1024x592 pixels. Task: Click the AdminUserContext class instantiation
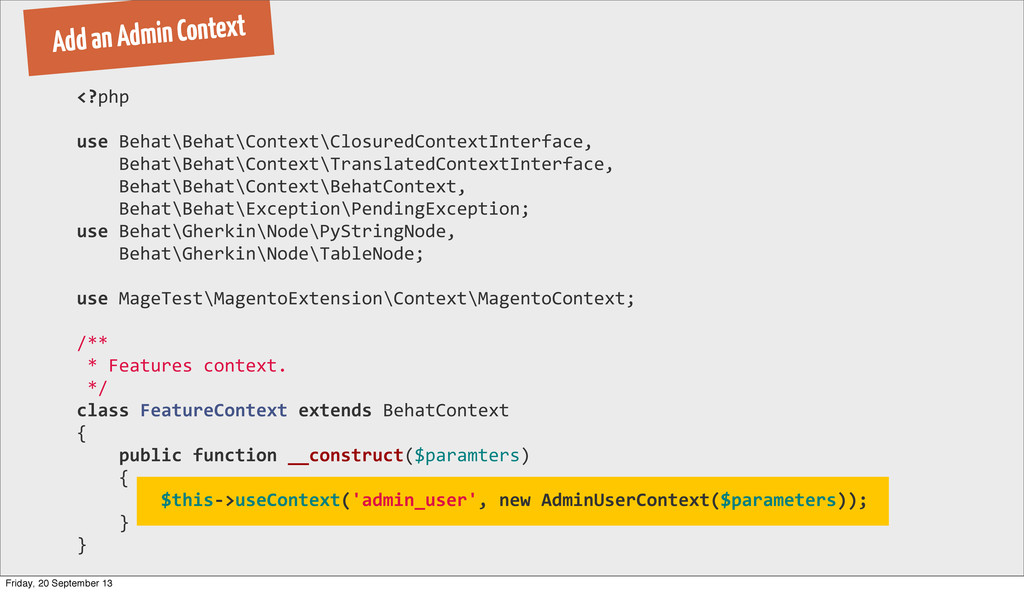pos(625,501)
